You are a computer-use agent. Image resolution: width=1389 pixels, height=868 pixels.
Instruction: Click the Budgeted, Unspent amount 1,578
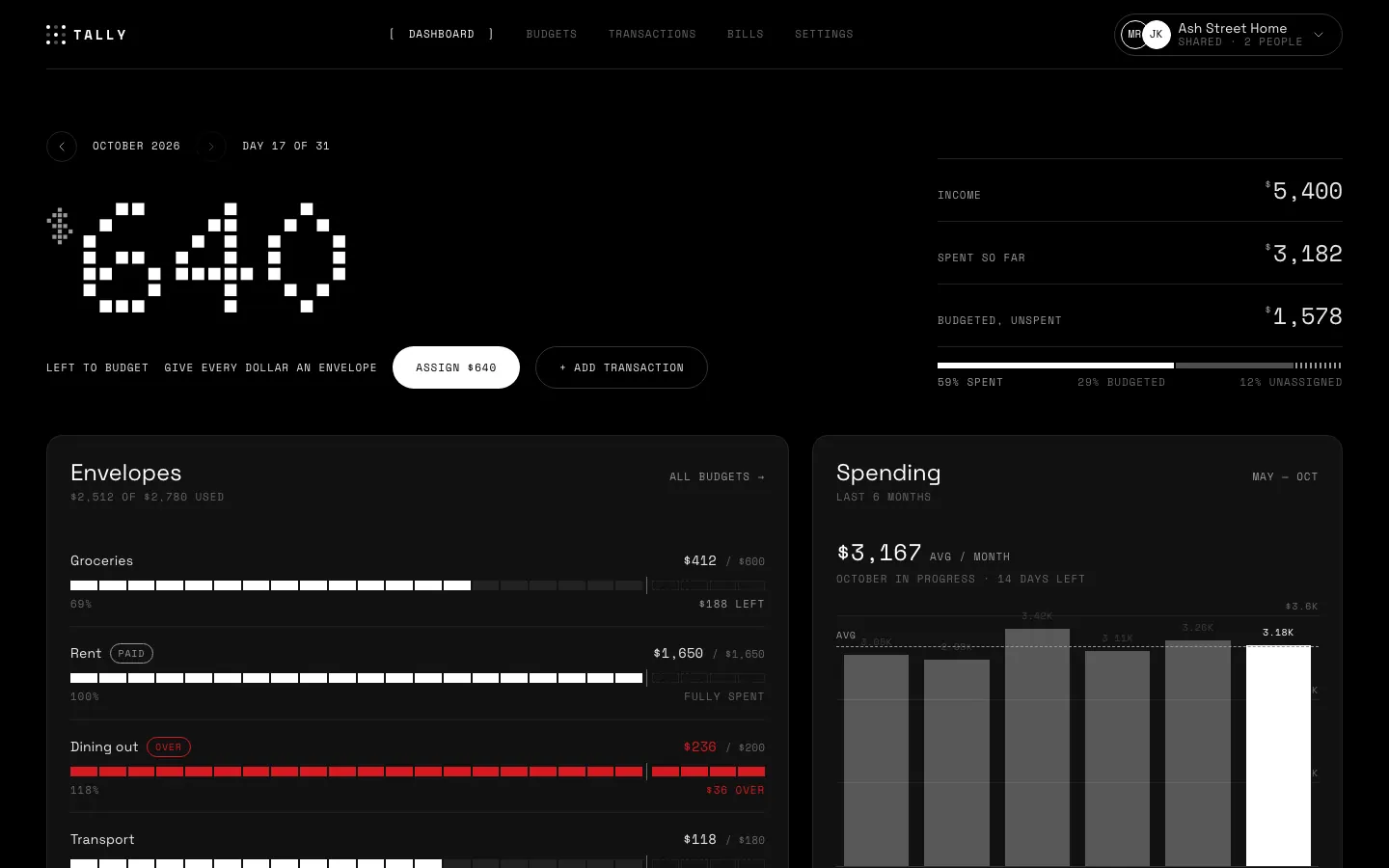[x=1304, y=316]
